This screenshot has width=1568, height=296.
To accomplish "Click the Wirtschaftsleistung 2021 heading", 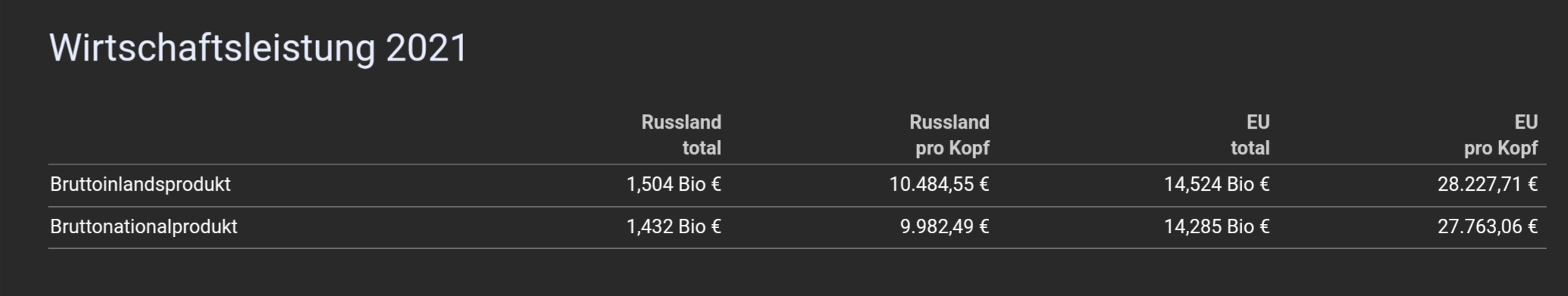I will tap(258, 48).
